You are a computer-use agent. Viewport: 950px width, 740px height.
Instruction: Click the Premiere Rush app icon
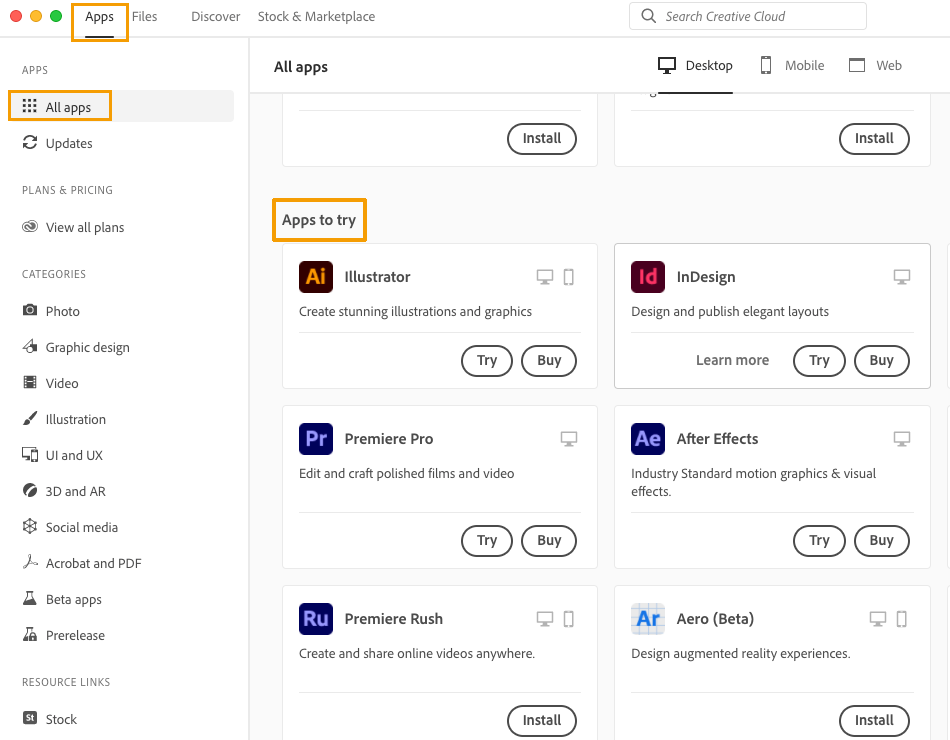click(316, 619)
